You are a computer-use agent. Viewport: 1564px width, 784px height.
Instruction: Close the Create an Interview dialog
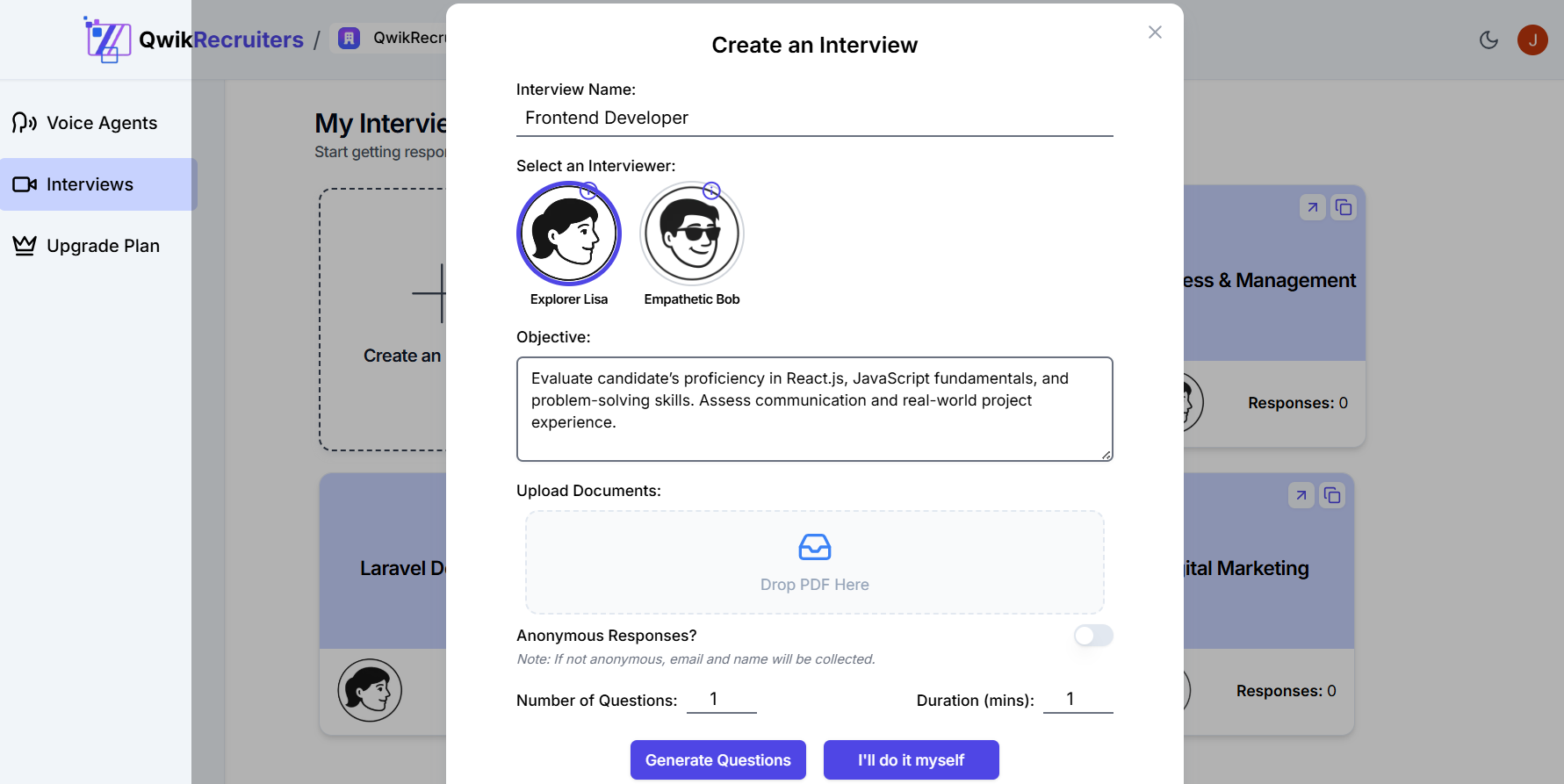(x=1155, y=32)
